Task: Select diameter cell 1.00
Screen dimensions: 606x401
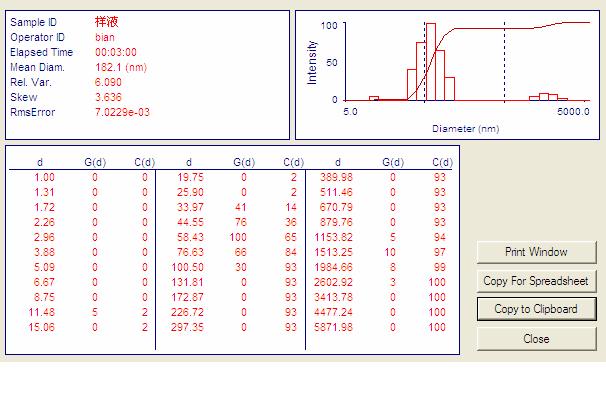Action: (x=44, y=177)
